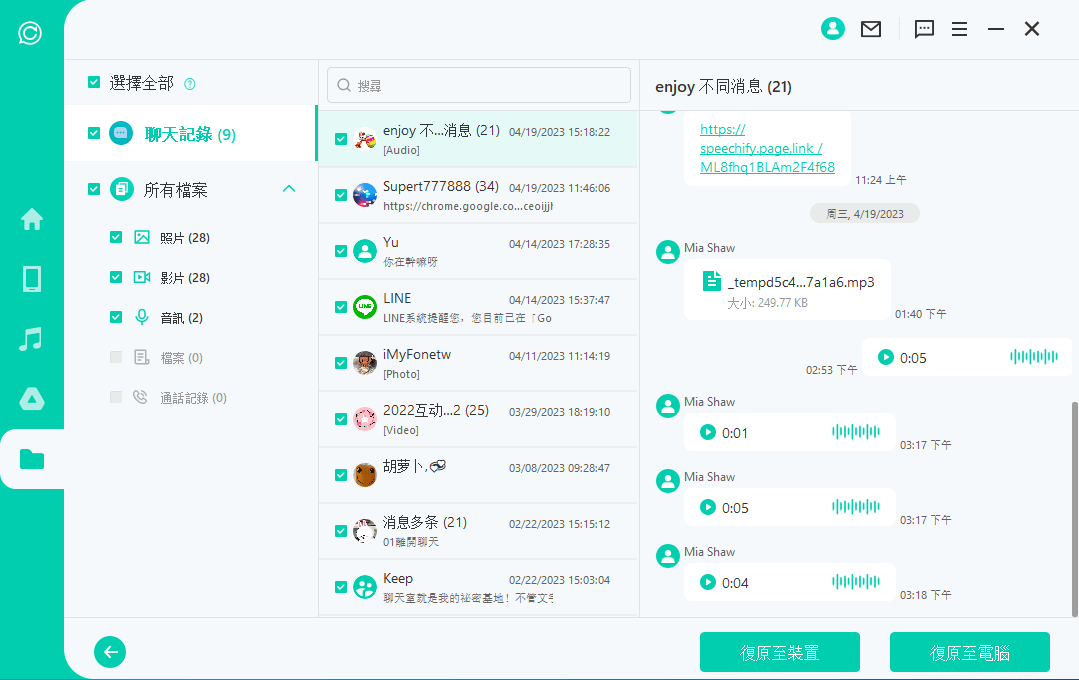The image size is (1079, 680).
Task: Open the cloud backup section in sidebar
Action: [31, 399]
